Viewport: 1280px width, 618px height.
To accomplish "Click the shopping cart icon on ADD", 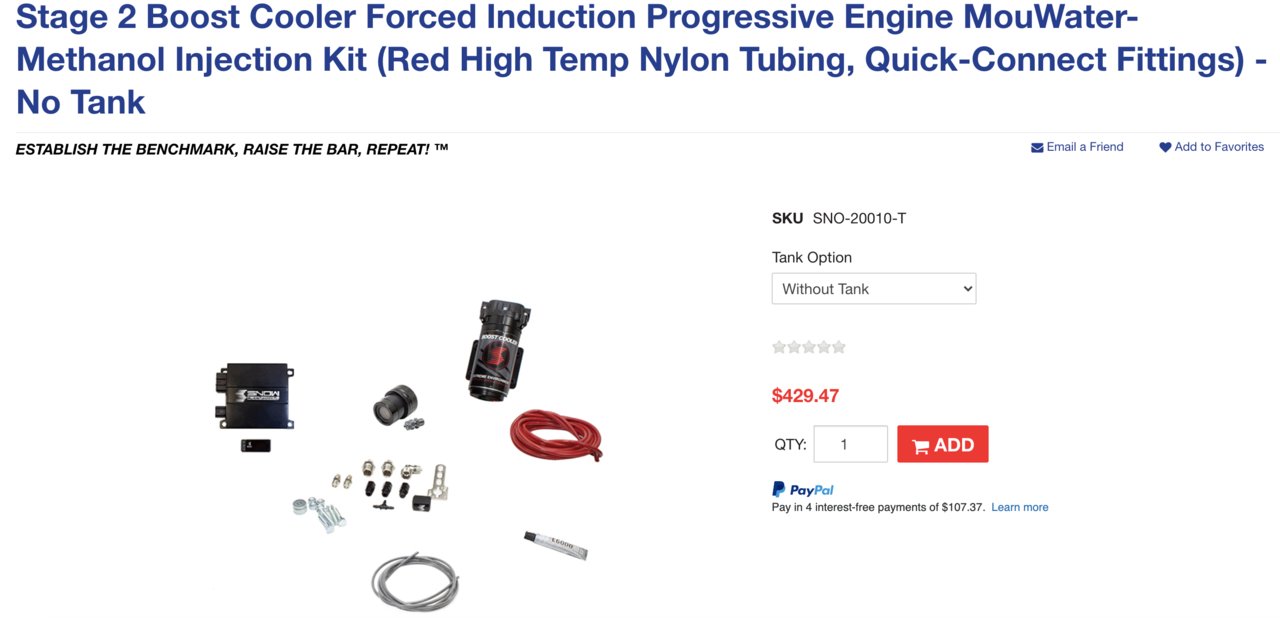I will pyautogui.click(x=920, y=446).
